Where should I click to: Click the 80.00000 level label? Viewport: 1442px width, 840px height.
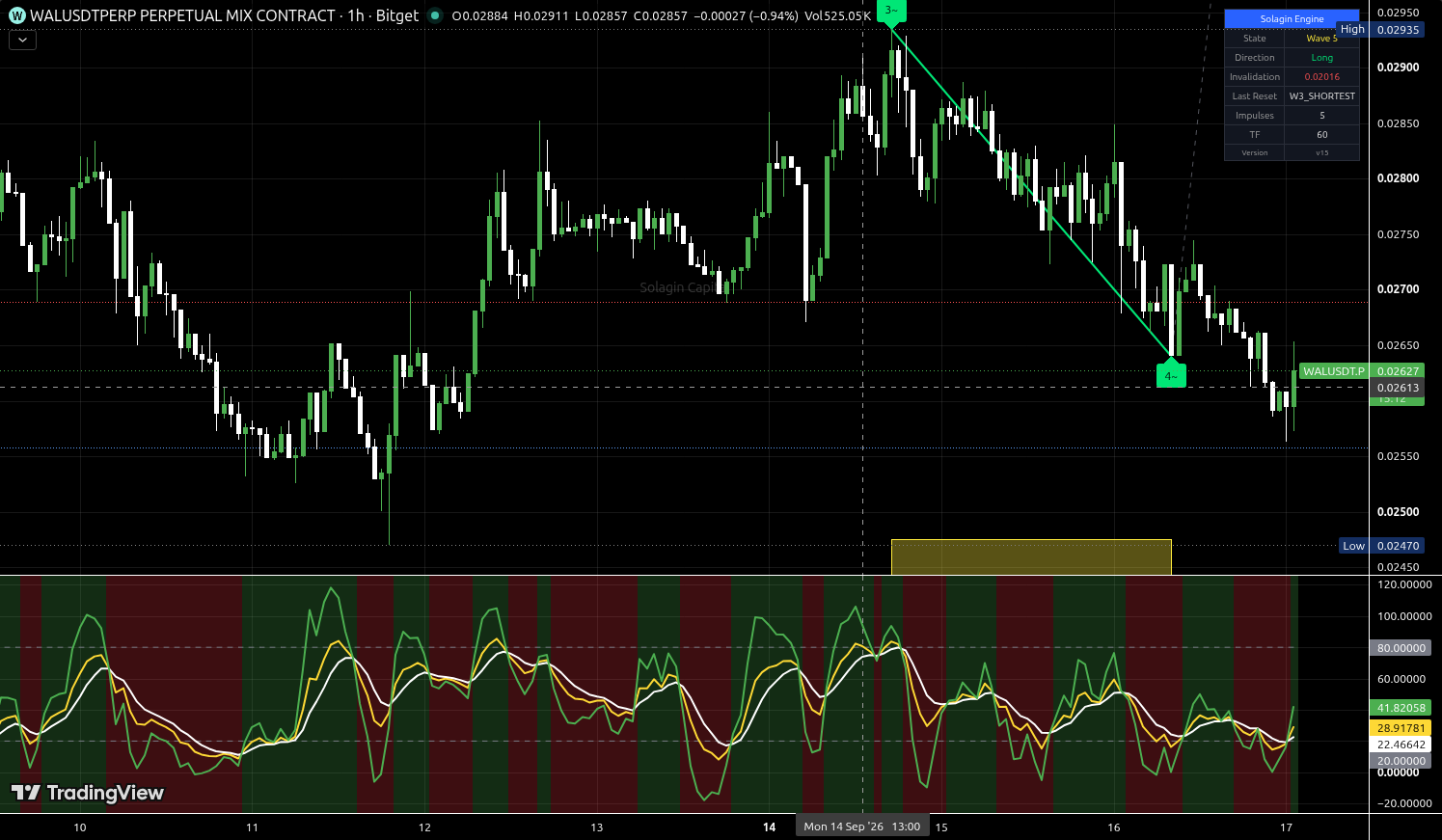(1400, 648)
